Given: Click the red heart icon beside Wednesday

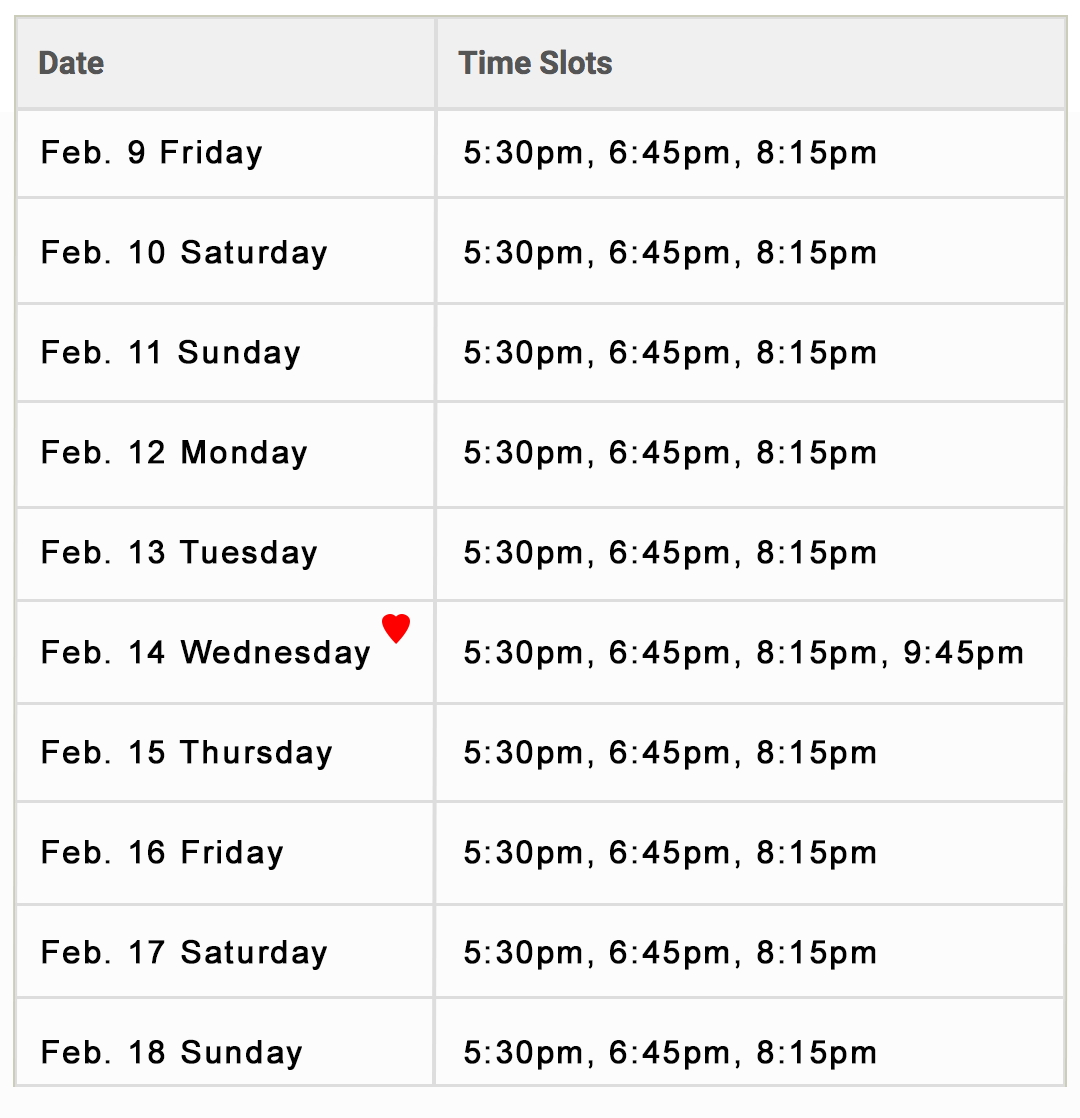Looking at the screenshot, I should (x=396, y=628).
